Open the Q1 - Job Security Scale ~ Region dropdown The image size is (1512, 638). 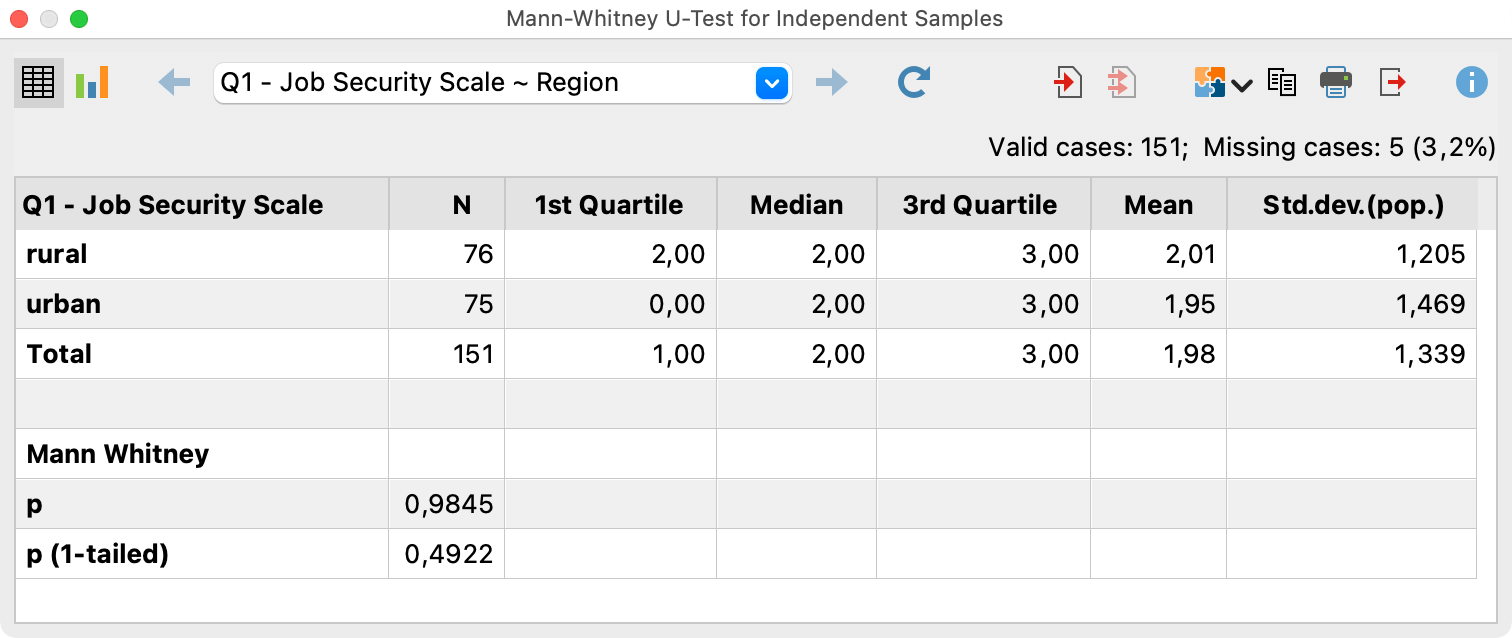click(771, 83)
